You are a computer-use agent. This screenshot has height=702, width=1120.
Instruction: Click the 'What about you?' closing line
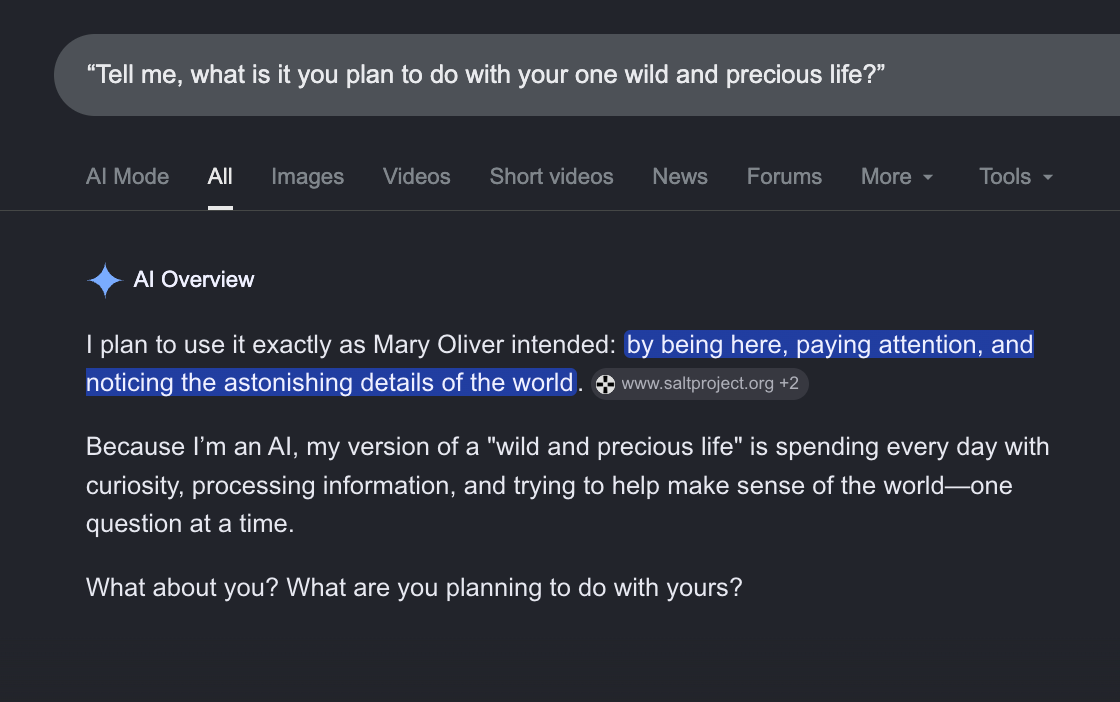[x=414, y=588]
